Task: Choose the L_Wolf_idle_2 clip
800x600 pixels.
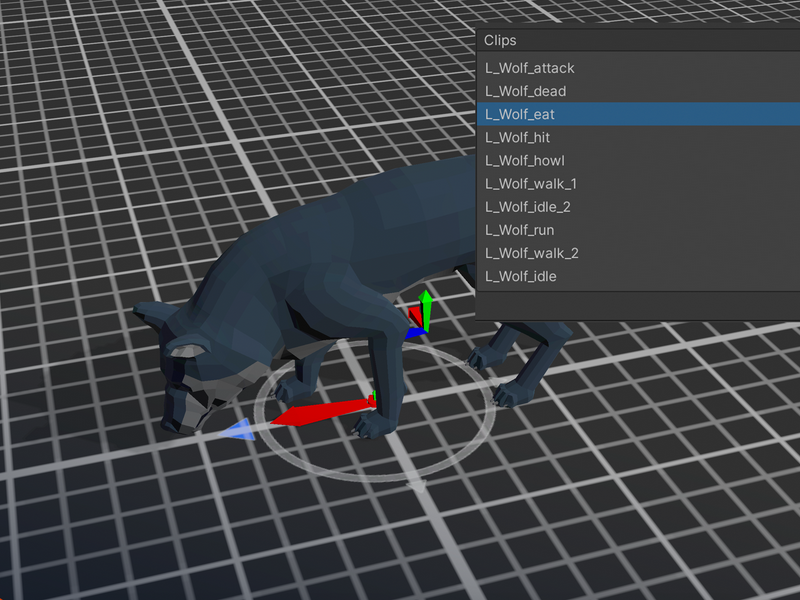Action: [638, 207]
